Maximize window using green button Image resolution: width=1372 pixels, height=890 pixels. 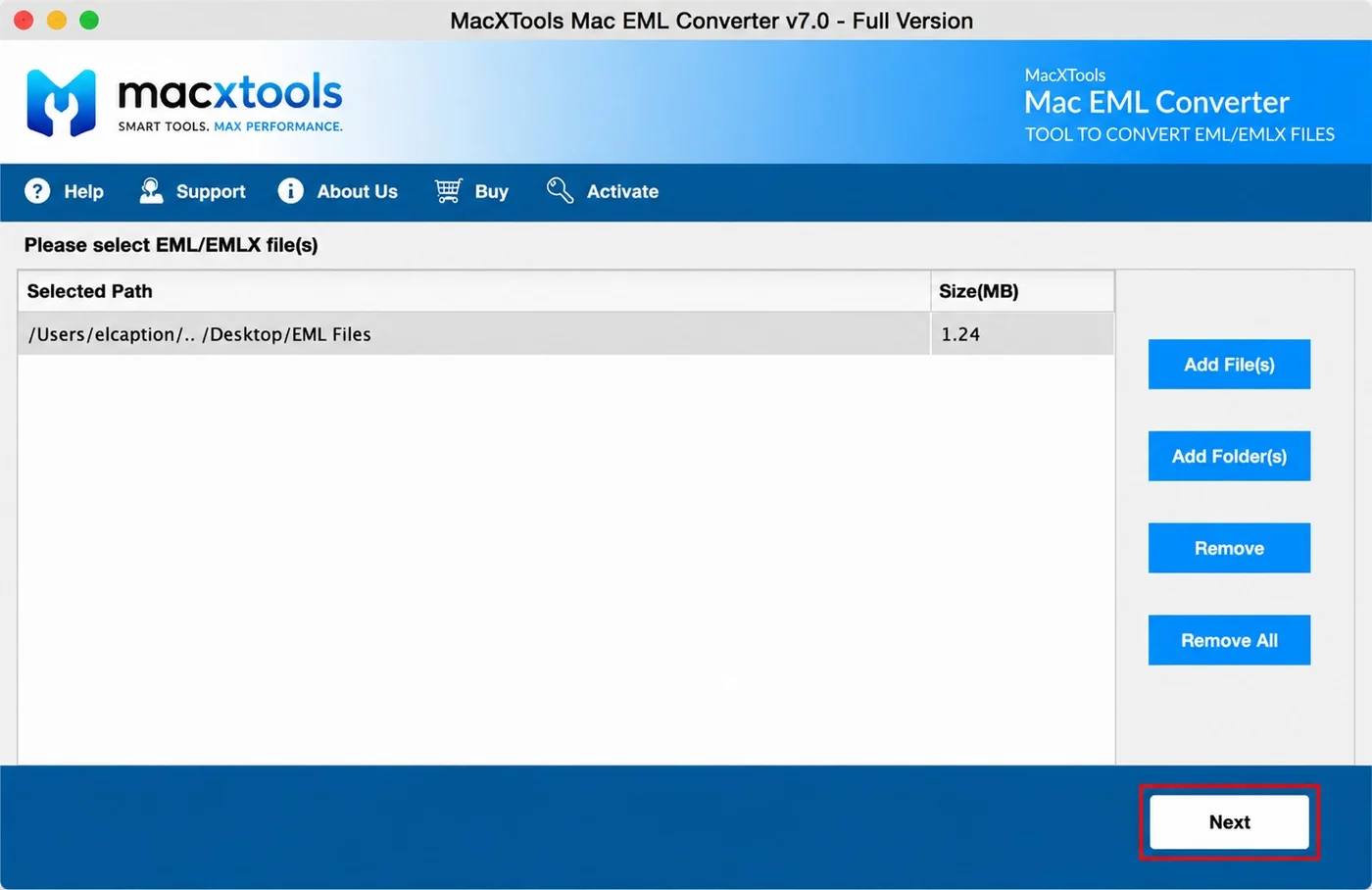(89, 20)
